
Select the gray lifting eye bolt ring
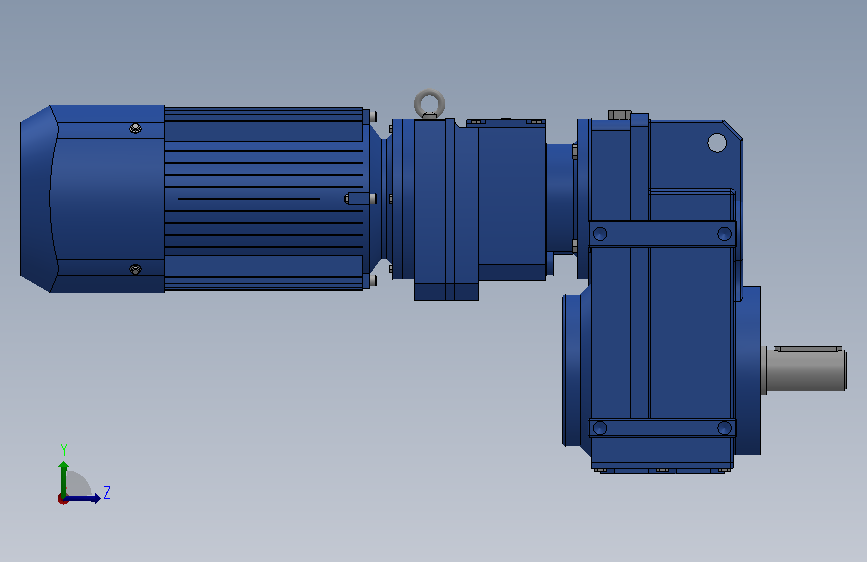coord(430,103)
